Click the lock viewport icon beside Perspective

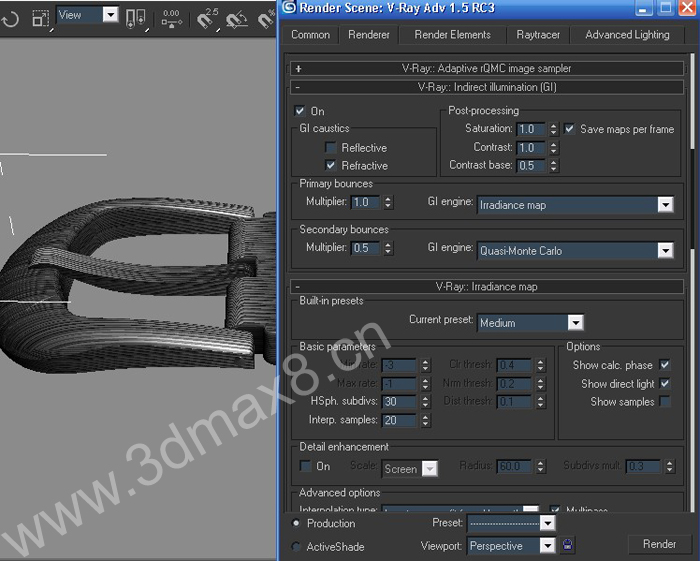pyautogui.click(x=567, y=544)
